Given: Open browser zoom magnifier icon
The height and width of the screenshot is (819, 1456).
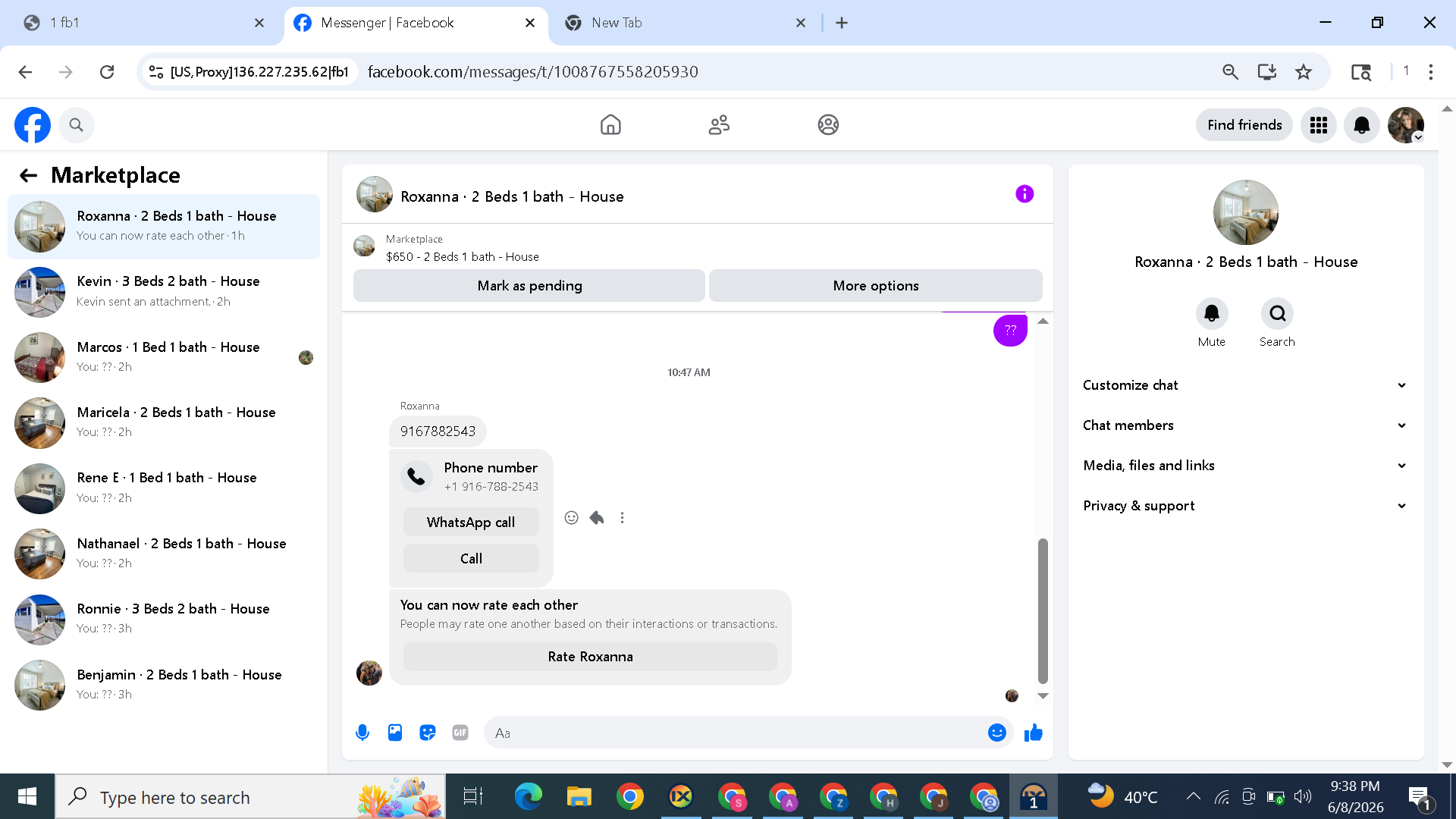Looking at the screenshot, I should coord(1231,72).
